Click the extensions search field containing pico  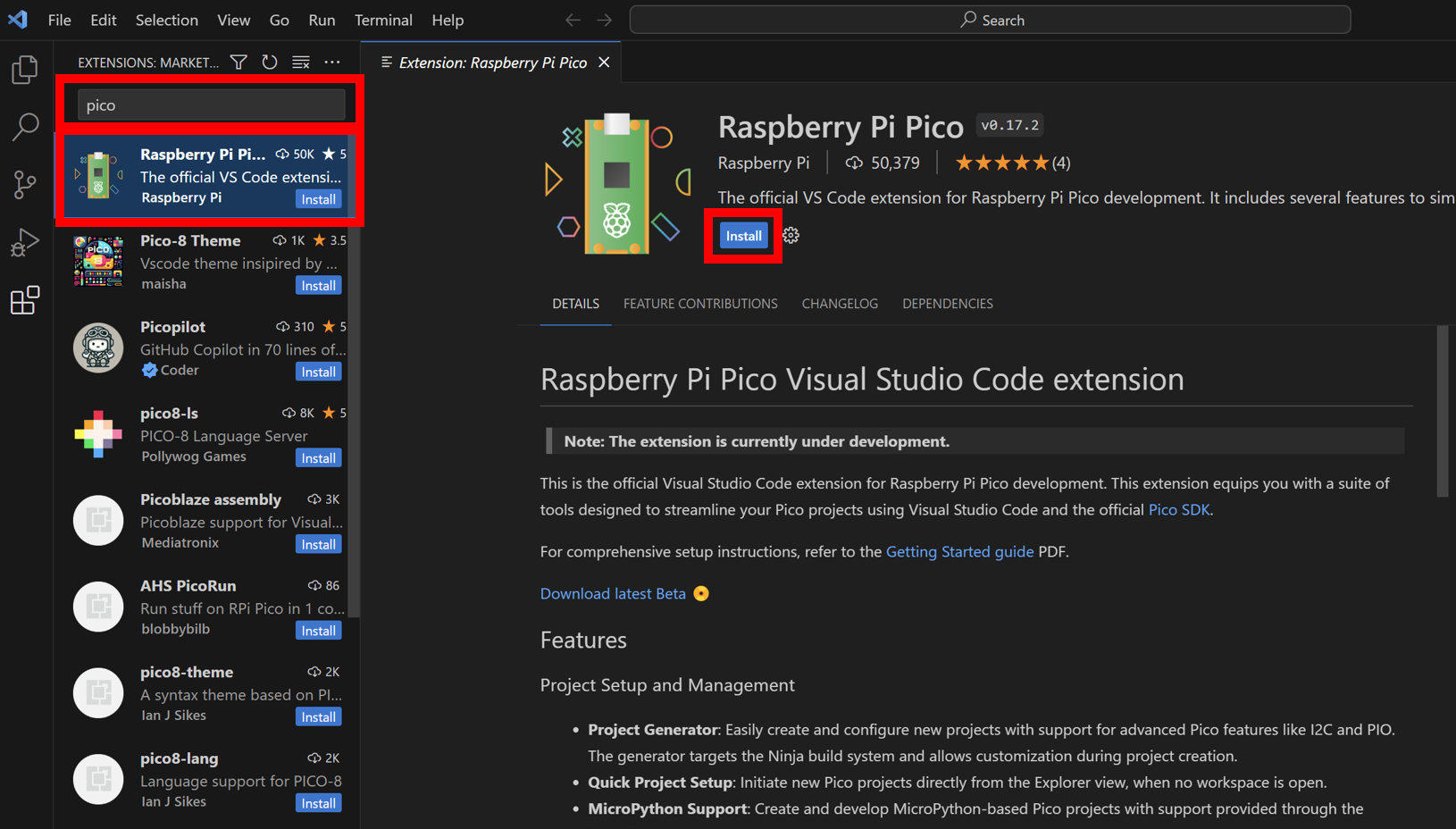[211, 105]
